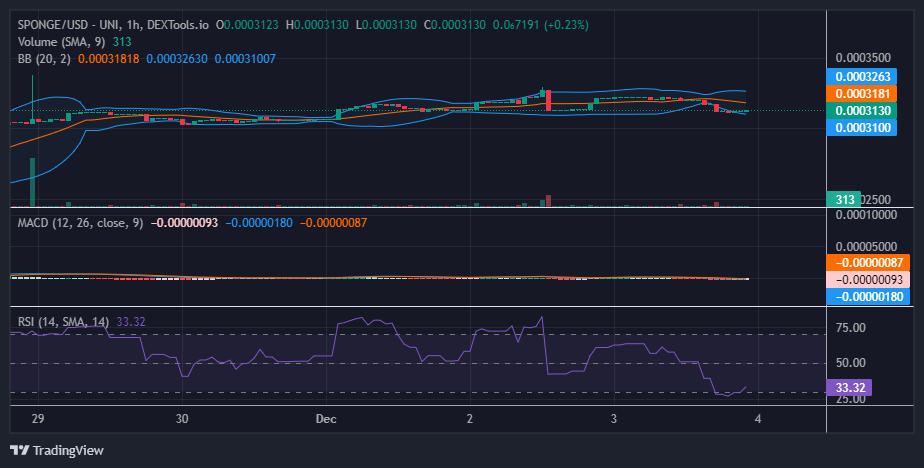The height and width of the screenshot is (468, 924).
Task: Click the 313 volume tag
Action: point(844,199)
